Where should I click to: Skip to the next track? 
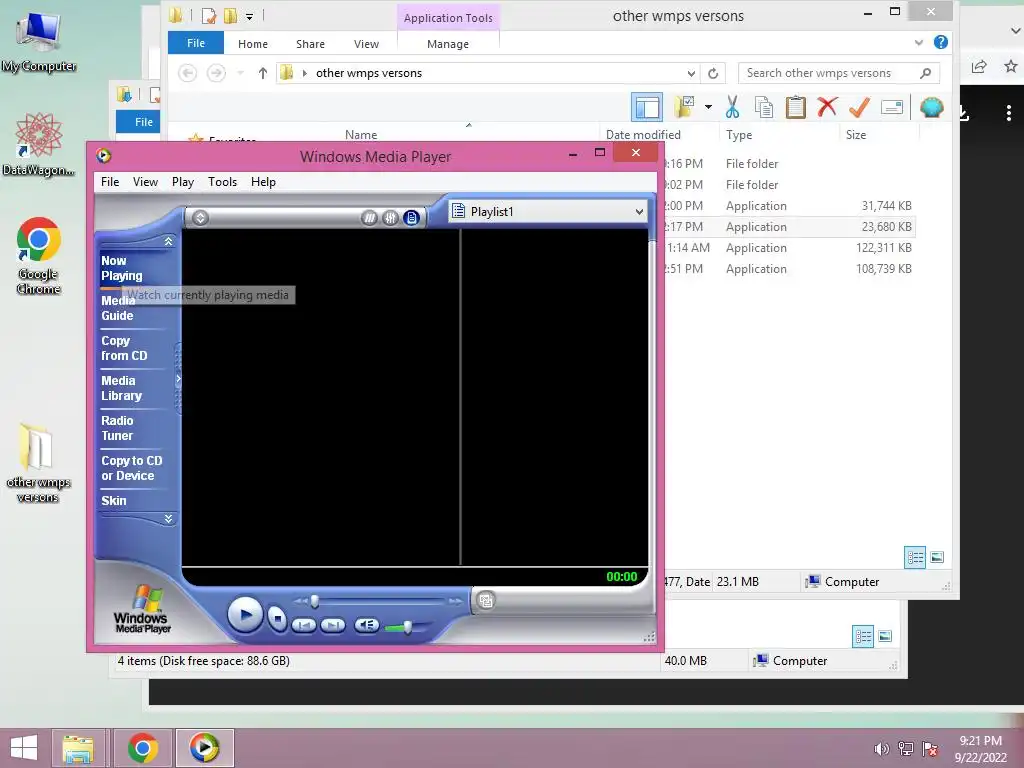tap(333, 626)
